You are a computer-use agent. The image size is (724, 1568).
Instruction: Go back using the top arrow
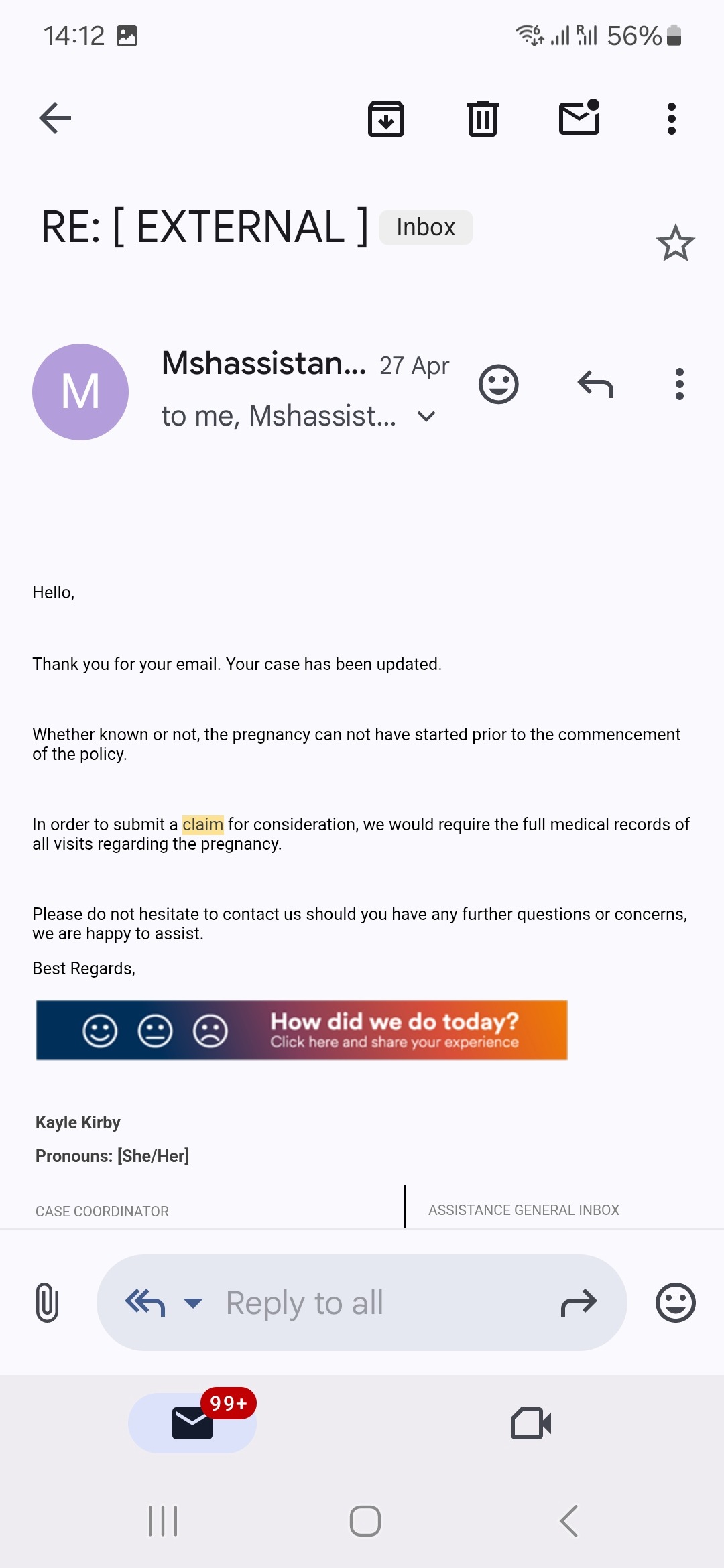pos(55,119)
